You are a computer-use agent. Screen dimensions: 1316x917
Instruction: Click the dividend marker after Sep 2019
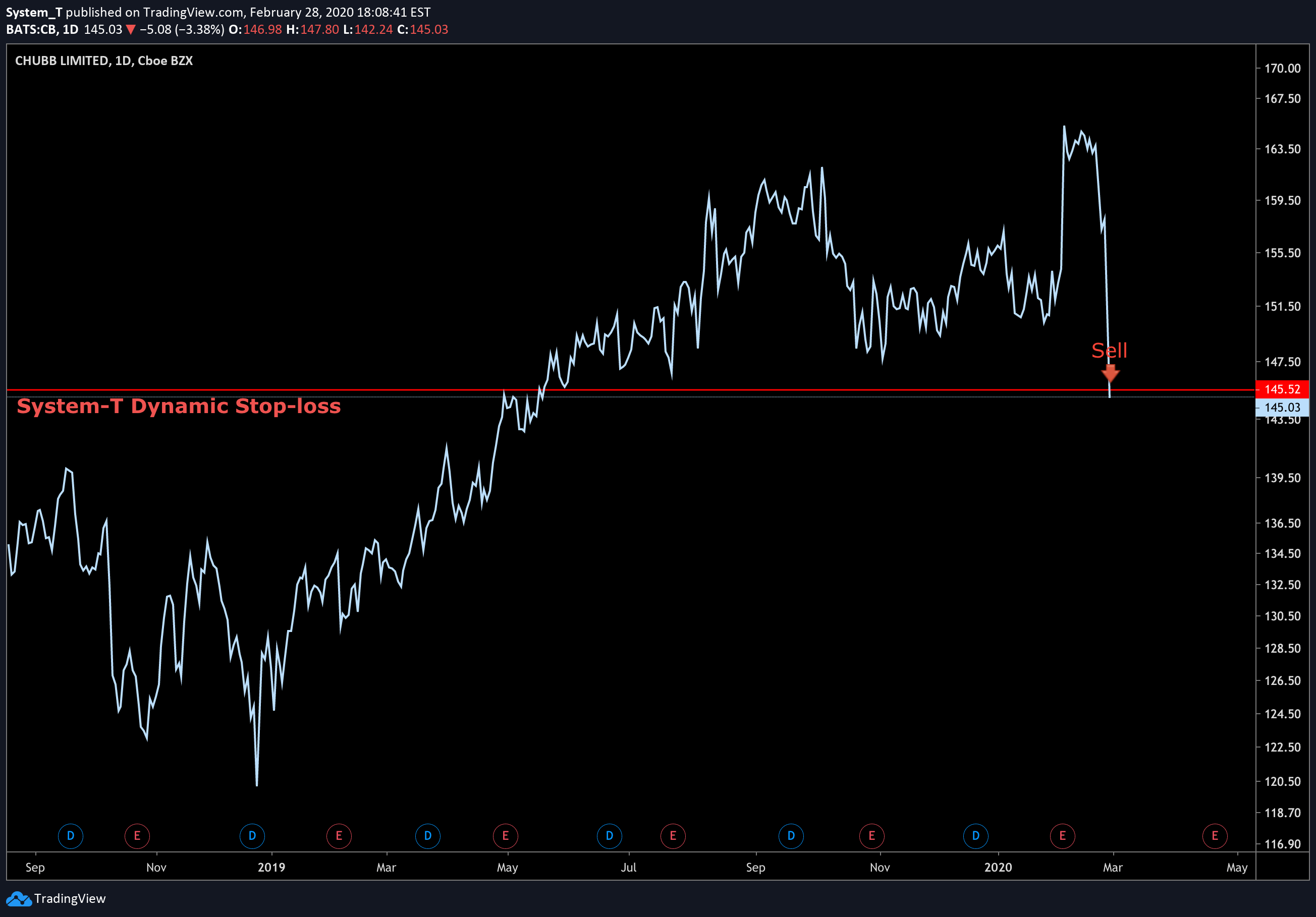(791, 836)
